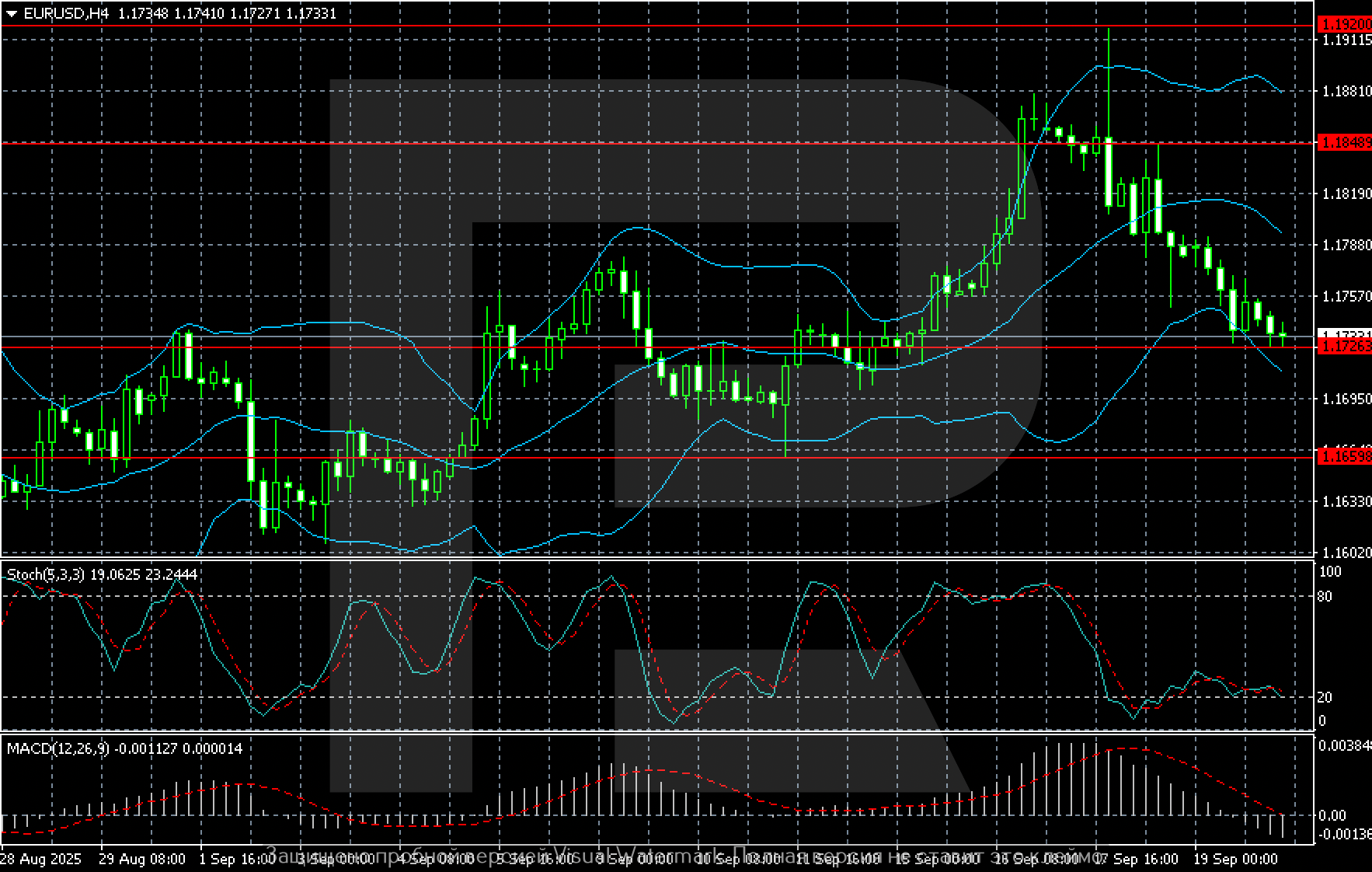Click the 19 Sep 00:00 time axis label
The image size is (1372, 872).
click(x=1235, y=859)
